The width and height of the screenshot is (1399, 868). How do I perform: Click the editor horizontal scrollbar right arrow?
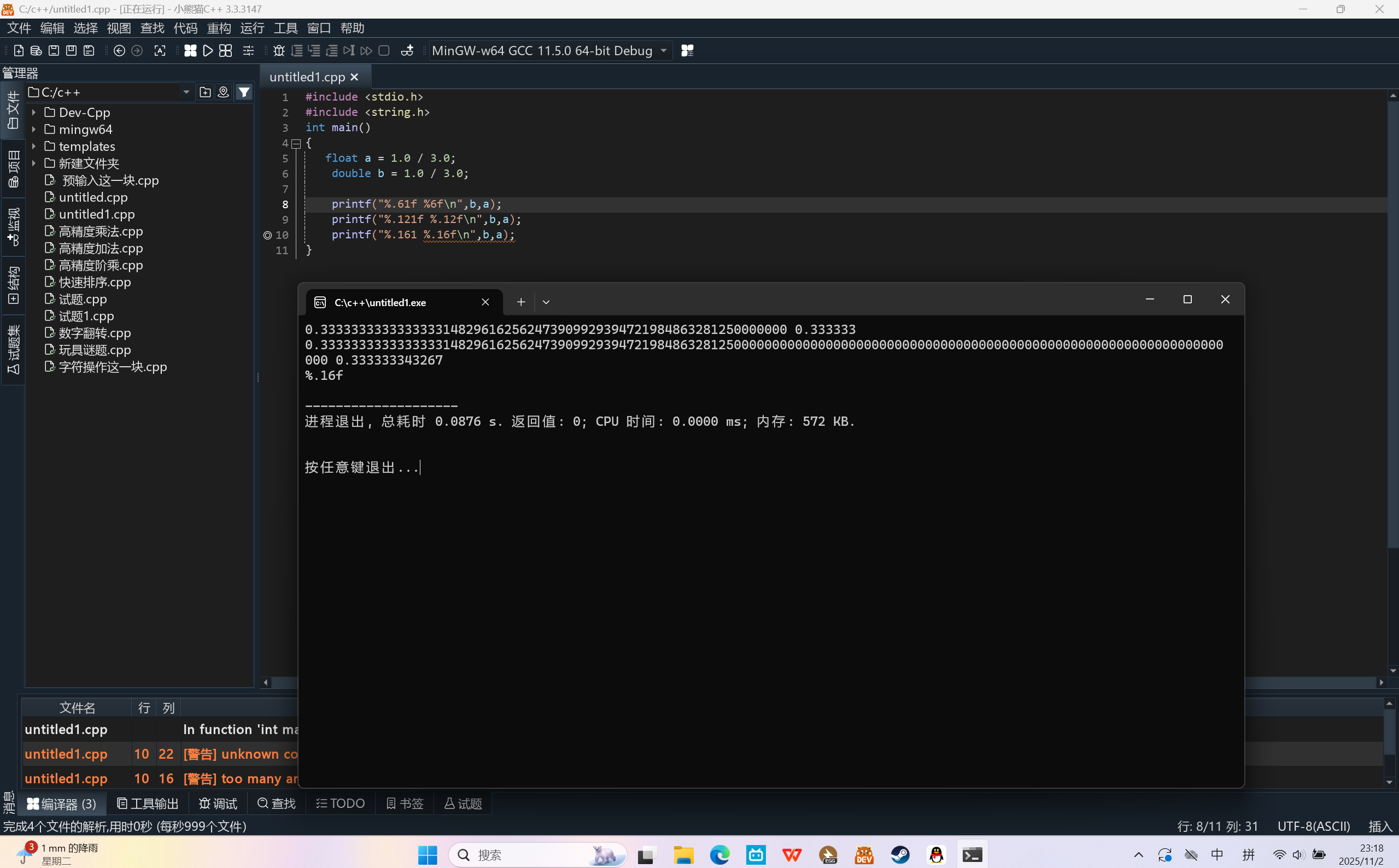coord(1382,682)
